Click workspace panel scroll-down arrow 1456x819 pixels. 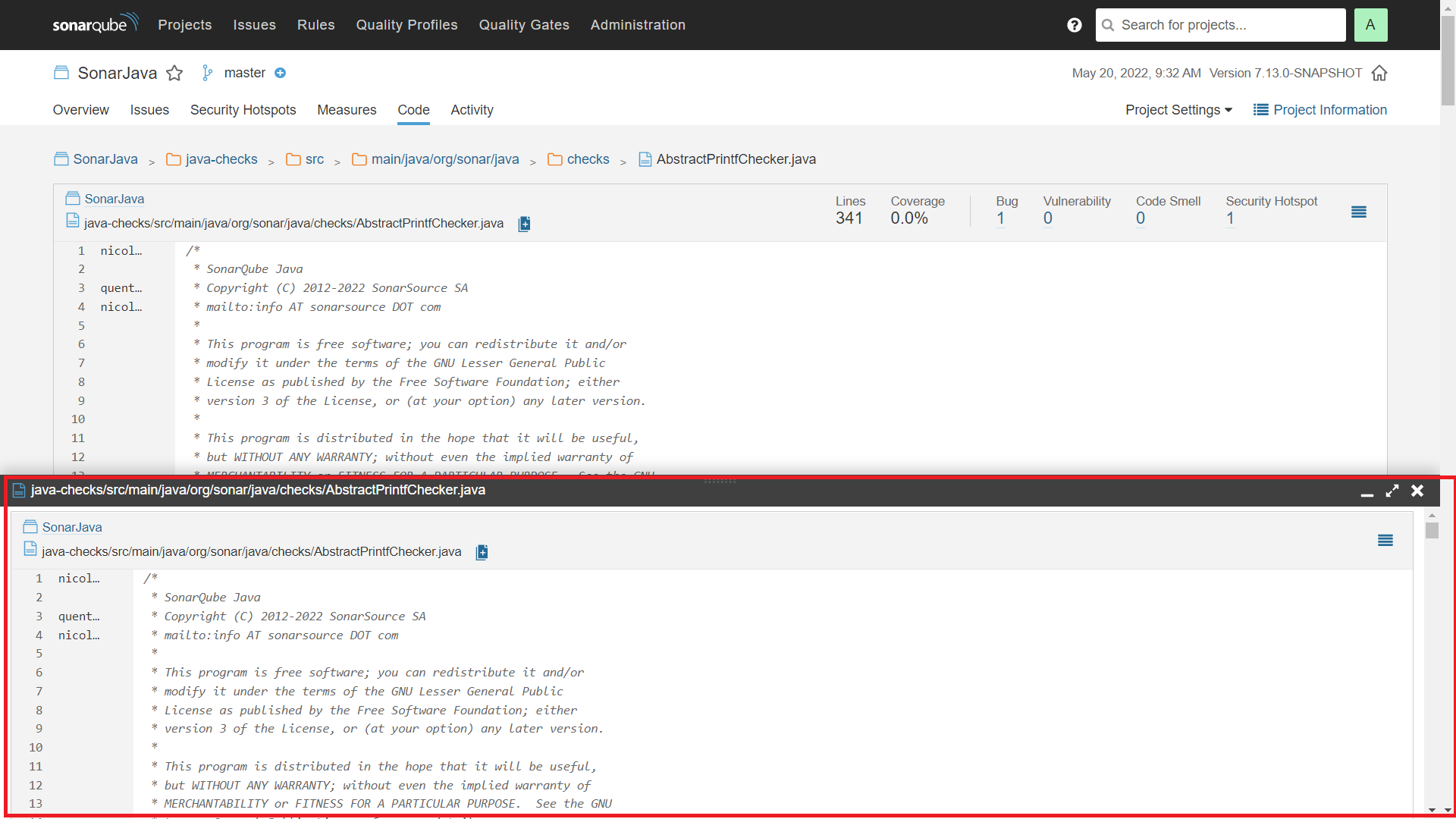click(1432, 810)
